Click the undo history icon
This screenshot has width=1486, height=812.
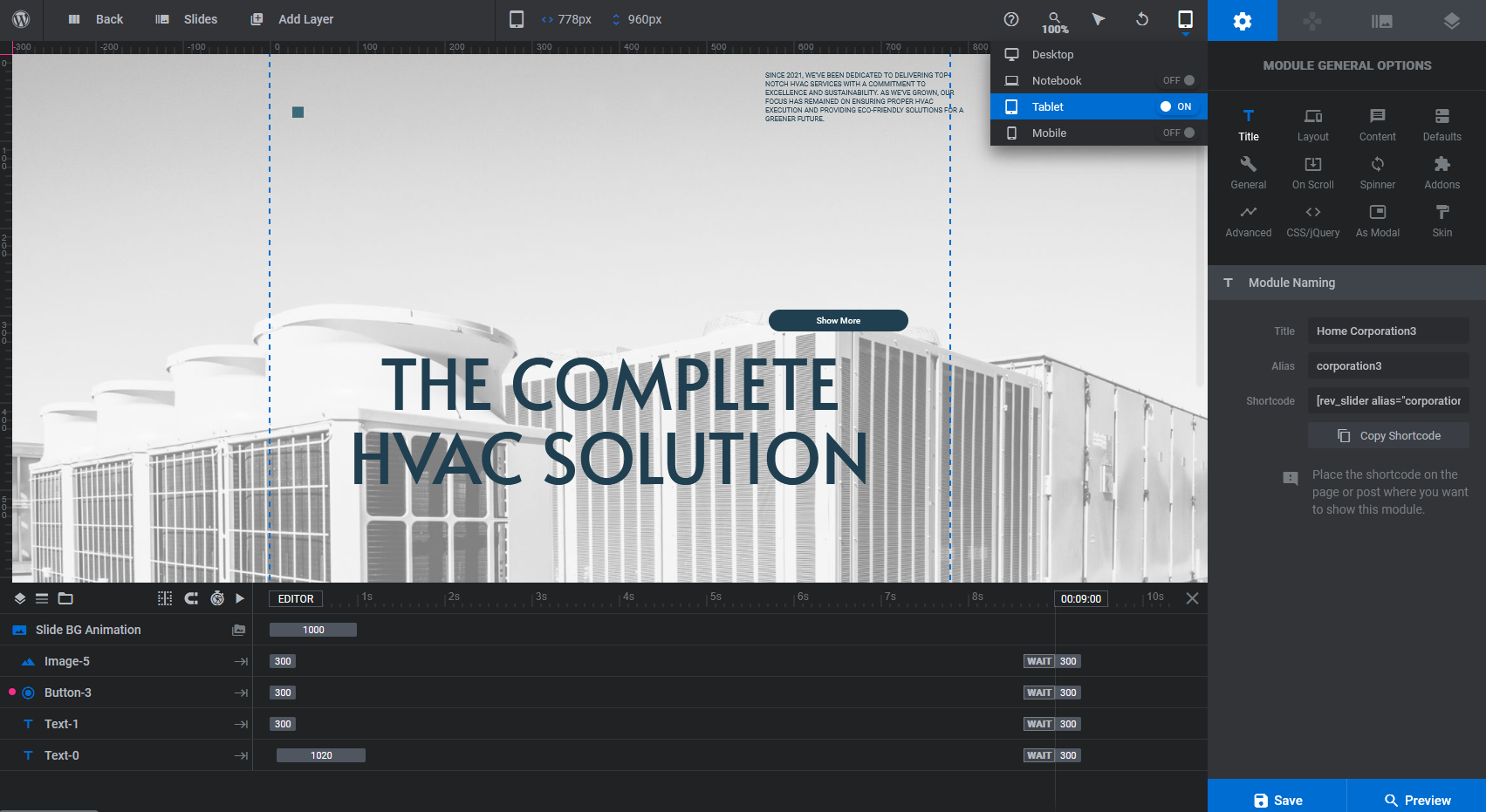pyautogui.click(x=1142, y=19)
